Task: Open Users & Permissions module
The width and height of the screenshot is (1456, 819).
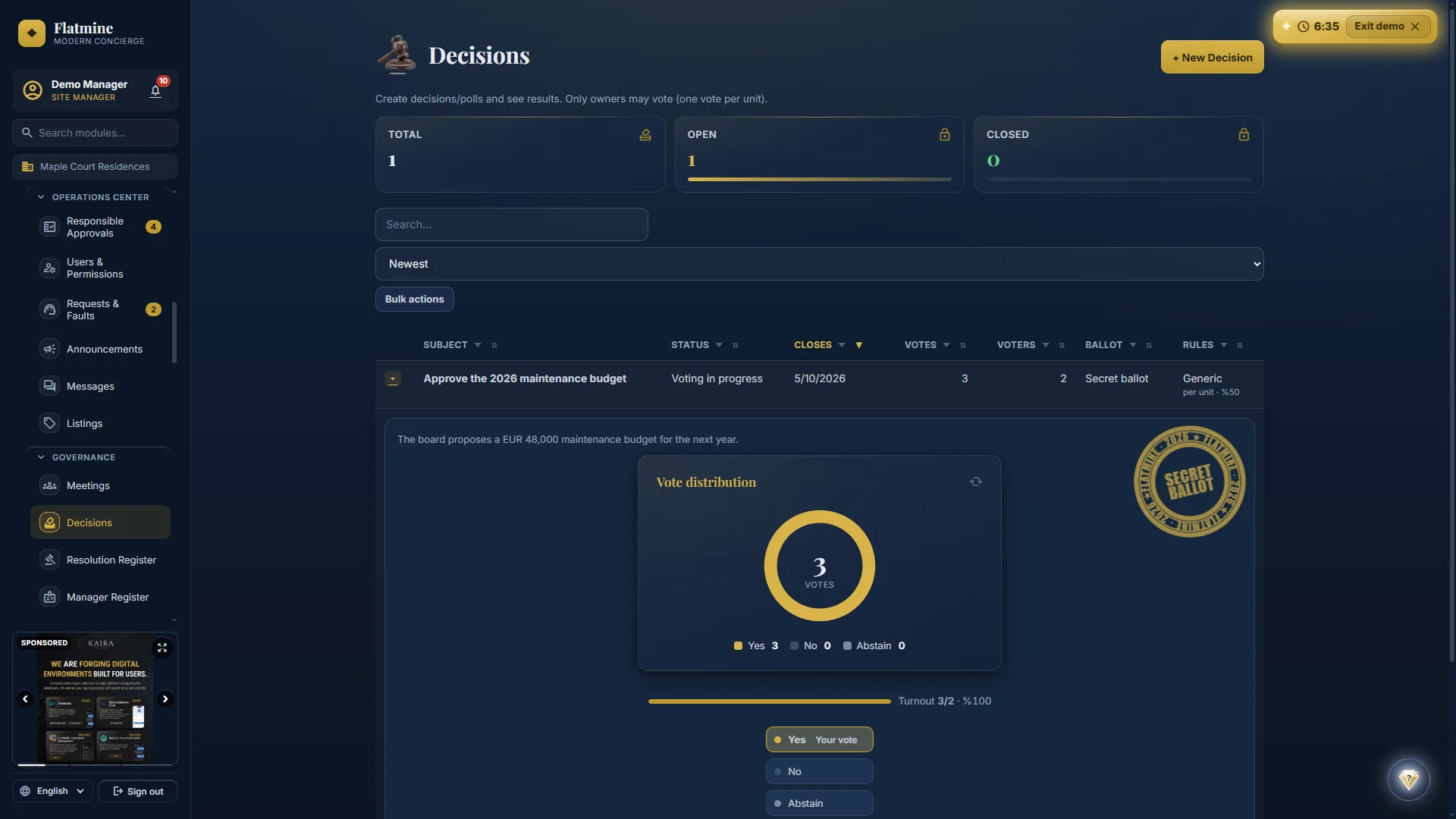Action: point(100,268)
